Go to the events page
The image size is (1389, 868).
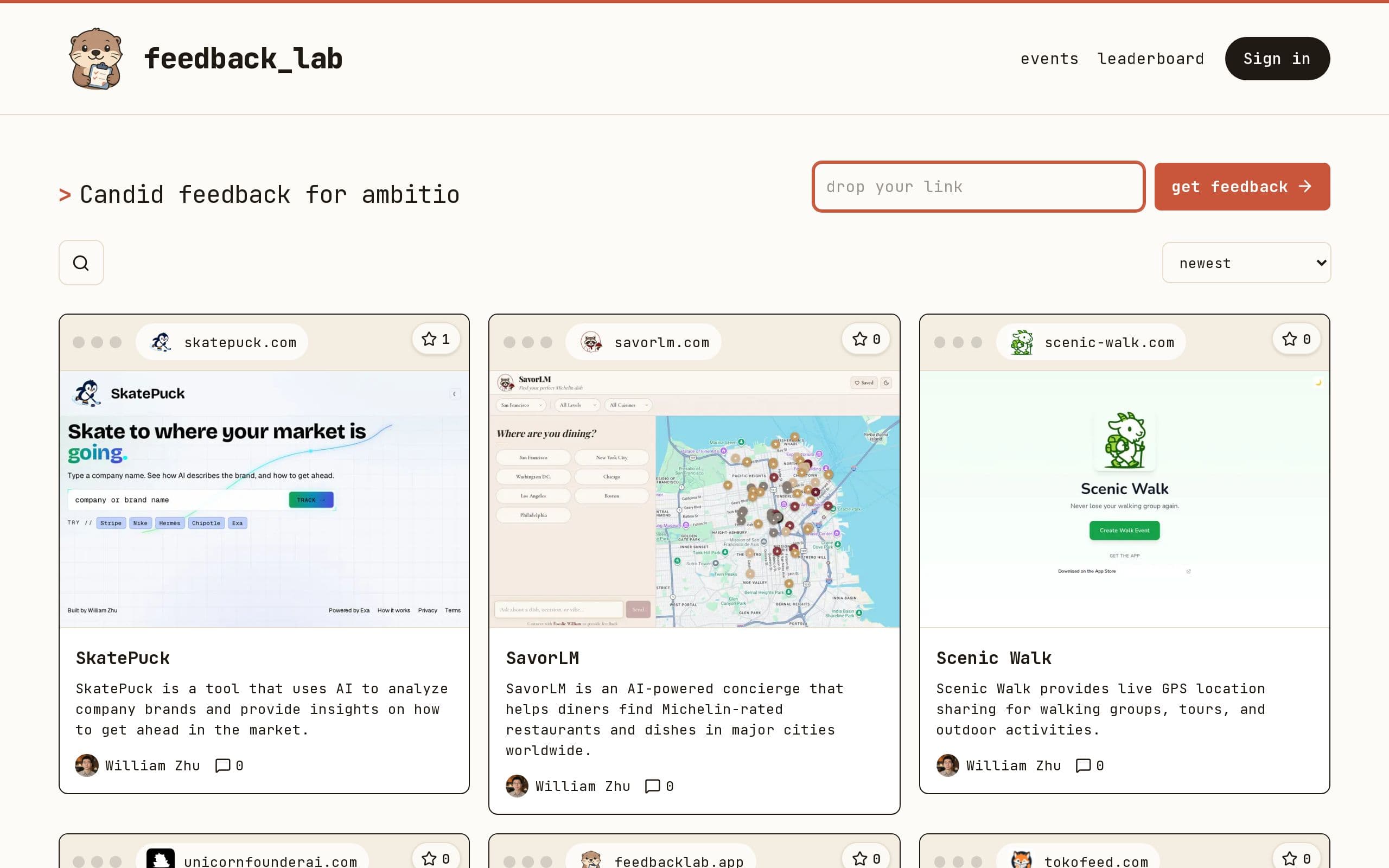(x=1049, y=59)
